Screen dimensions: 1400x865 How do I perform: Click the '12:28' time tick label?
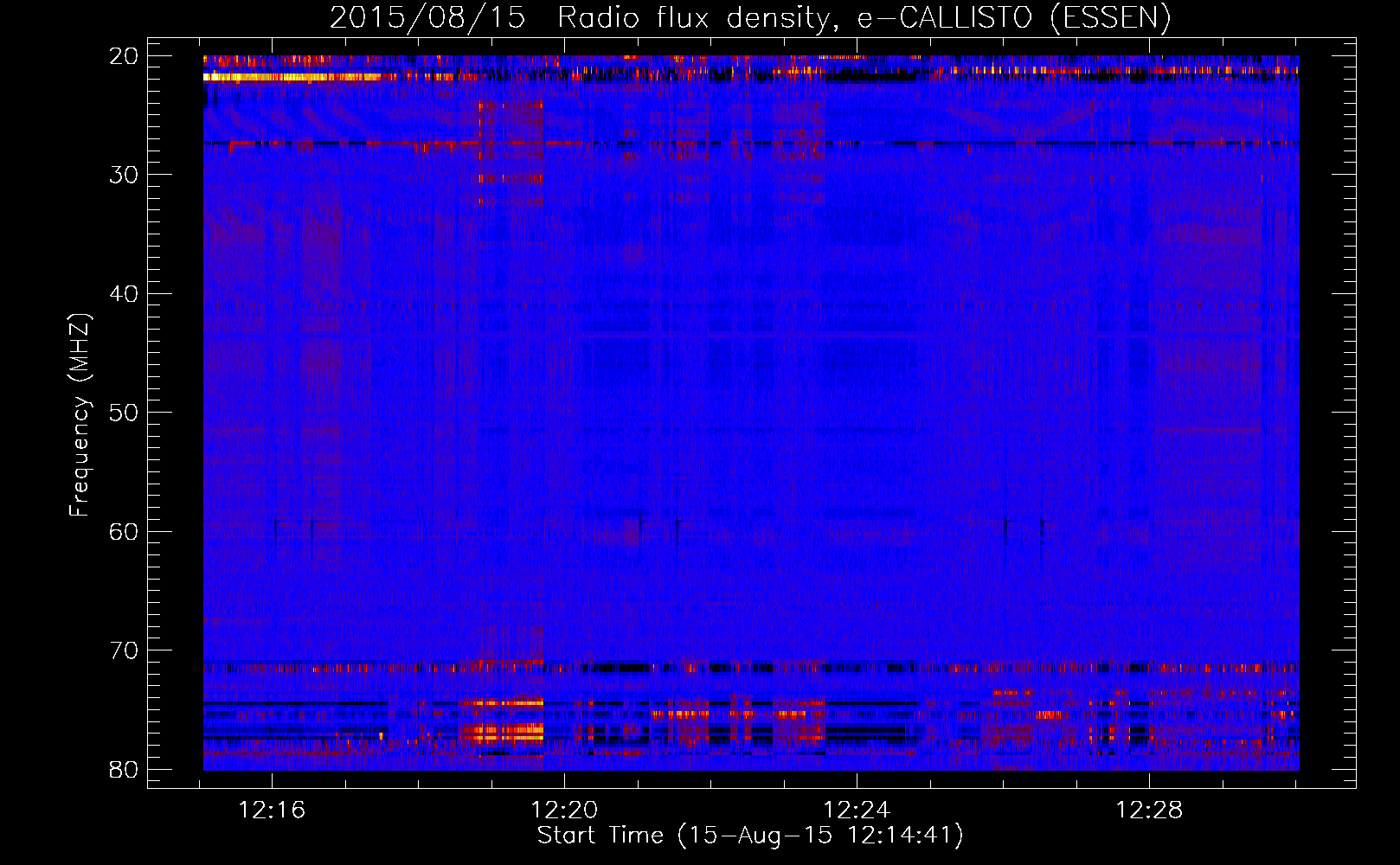click(x=1149, y=811)
